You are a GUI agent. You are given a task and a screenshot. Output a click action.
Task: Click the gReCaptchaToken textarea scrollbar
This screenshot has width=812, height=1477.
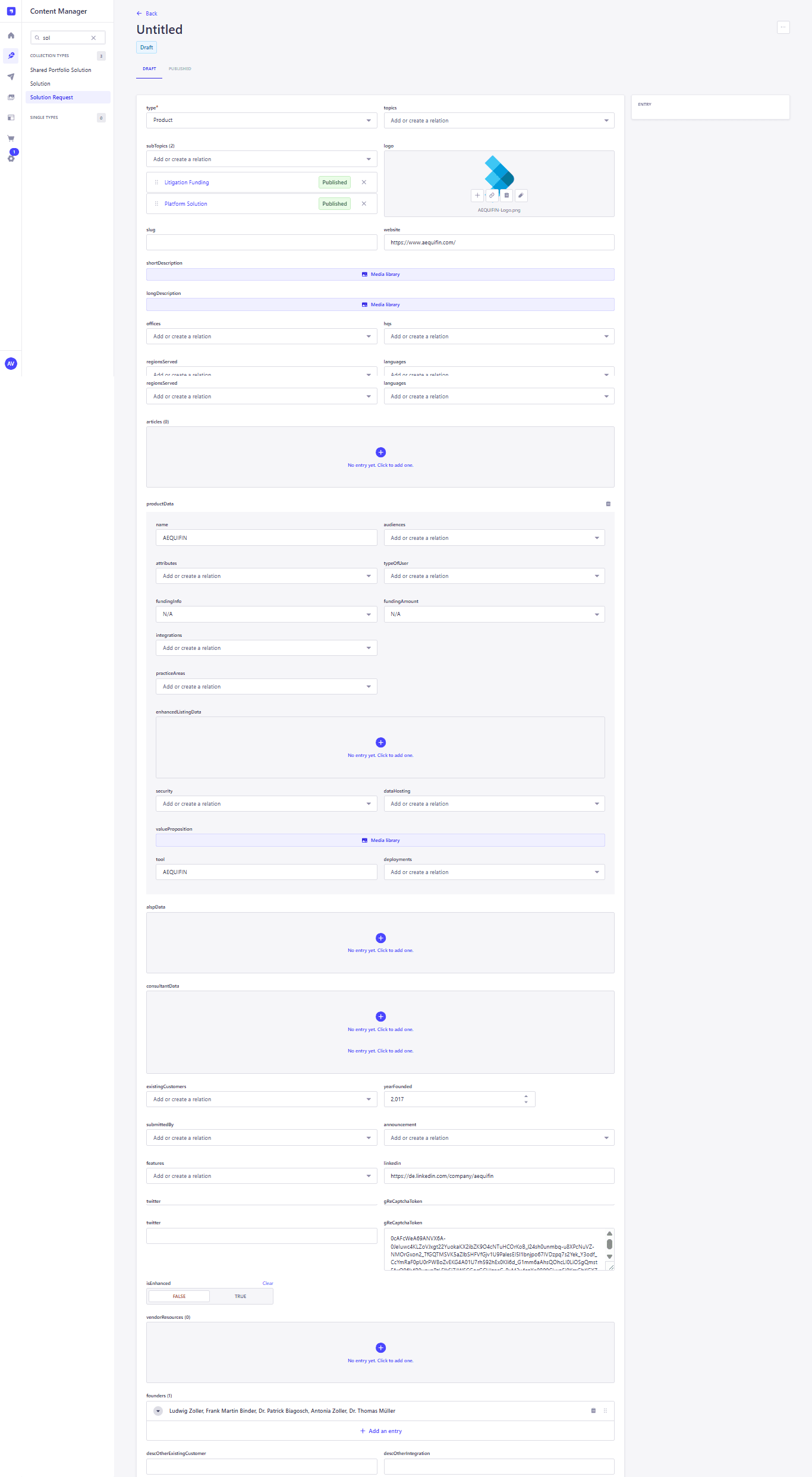(609, 1245)
